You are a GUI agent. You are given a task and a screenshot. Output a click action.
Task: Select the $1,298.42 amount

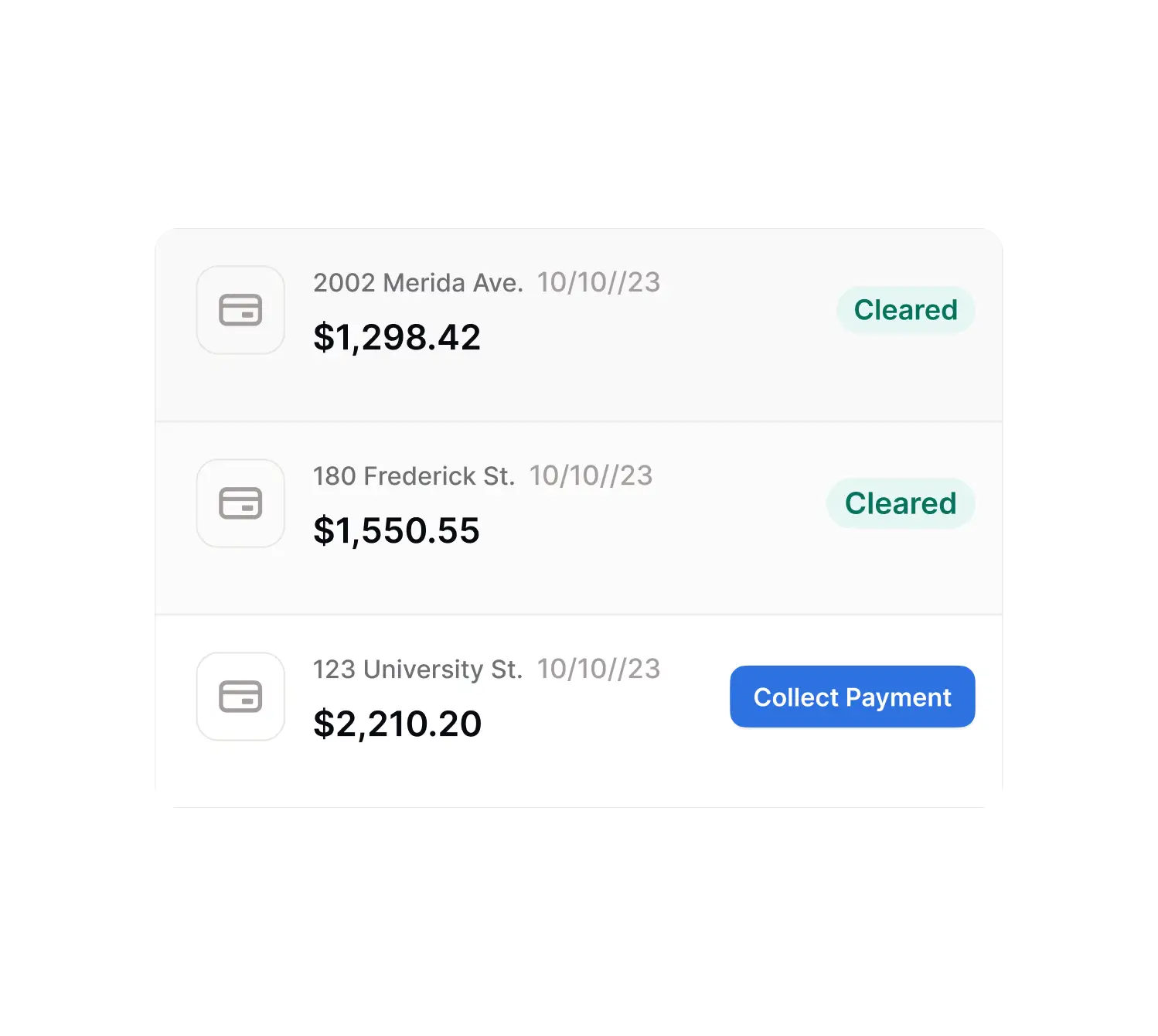(x=397, y=336)
